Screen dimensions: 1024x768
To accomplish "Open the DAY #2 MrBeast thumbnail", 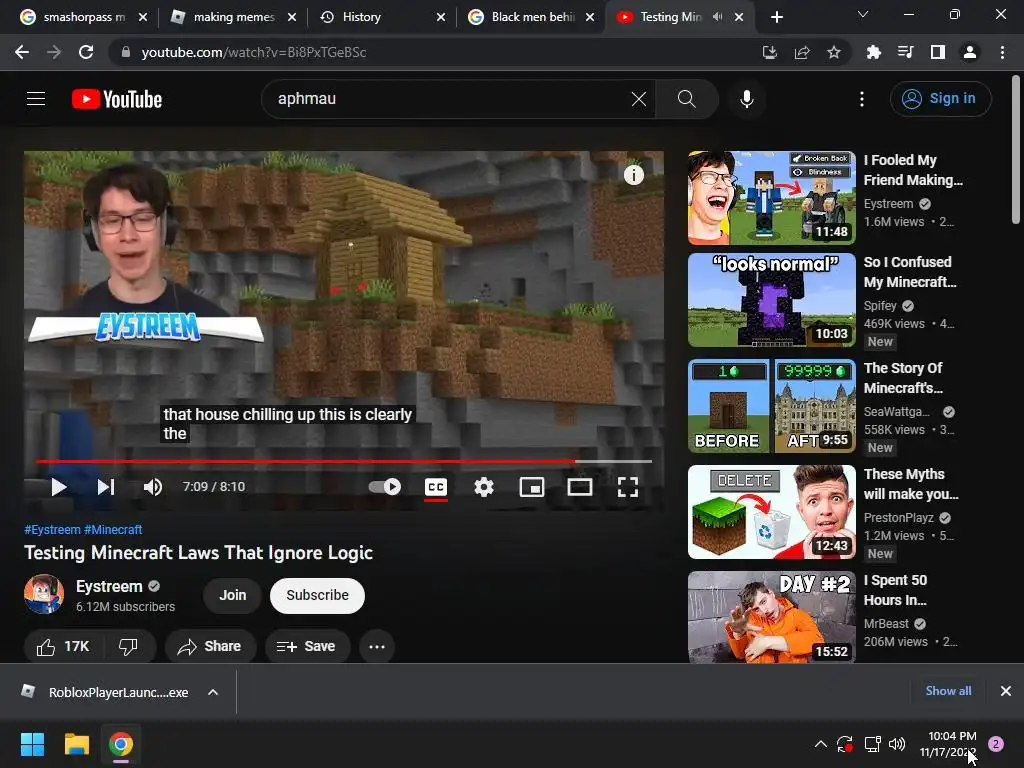I will (772, 617).
